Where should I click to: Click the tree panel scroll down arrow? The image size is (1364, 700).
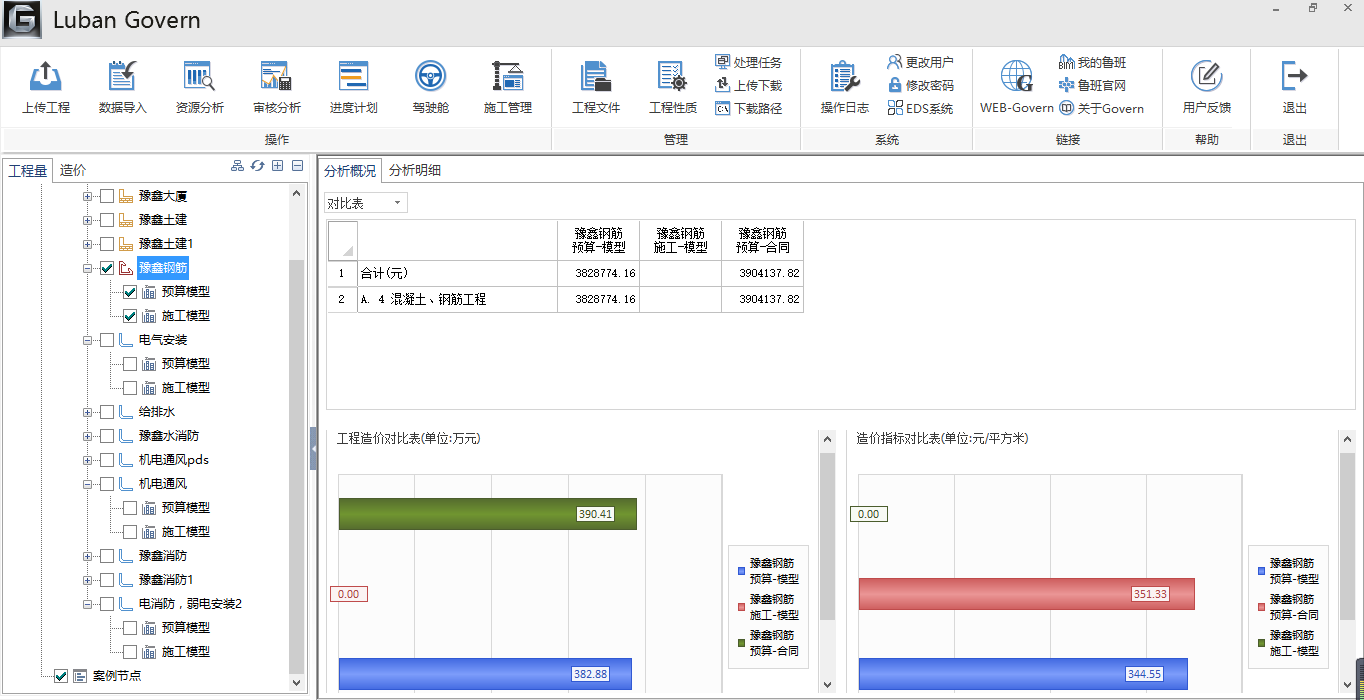click(x=296, y=683)
